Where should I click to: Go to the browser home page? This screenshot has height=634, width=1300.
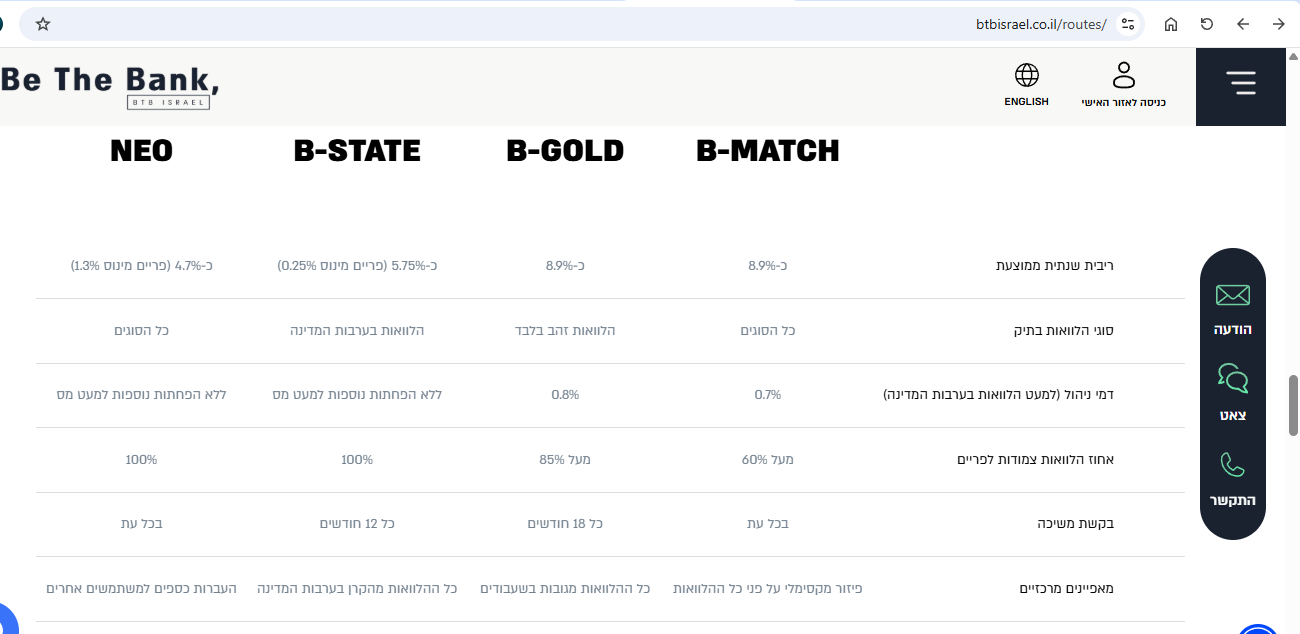[x=1171, y=24]
